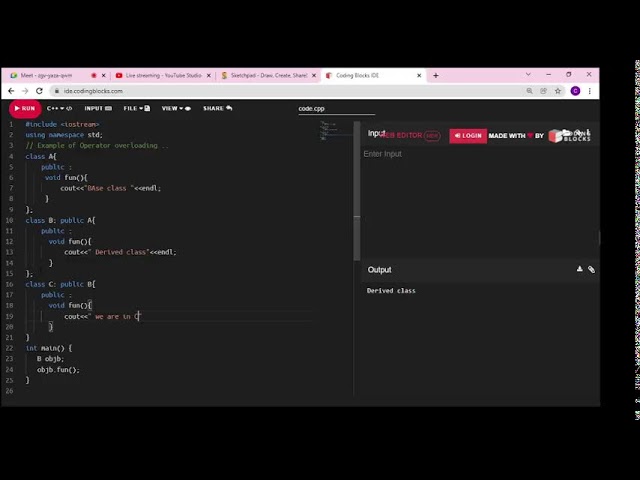640x480 pixels.
Task: Open a new browser tab
Action: pyautogui.click(x=436, y=76)
